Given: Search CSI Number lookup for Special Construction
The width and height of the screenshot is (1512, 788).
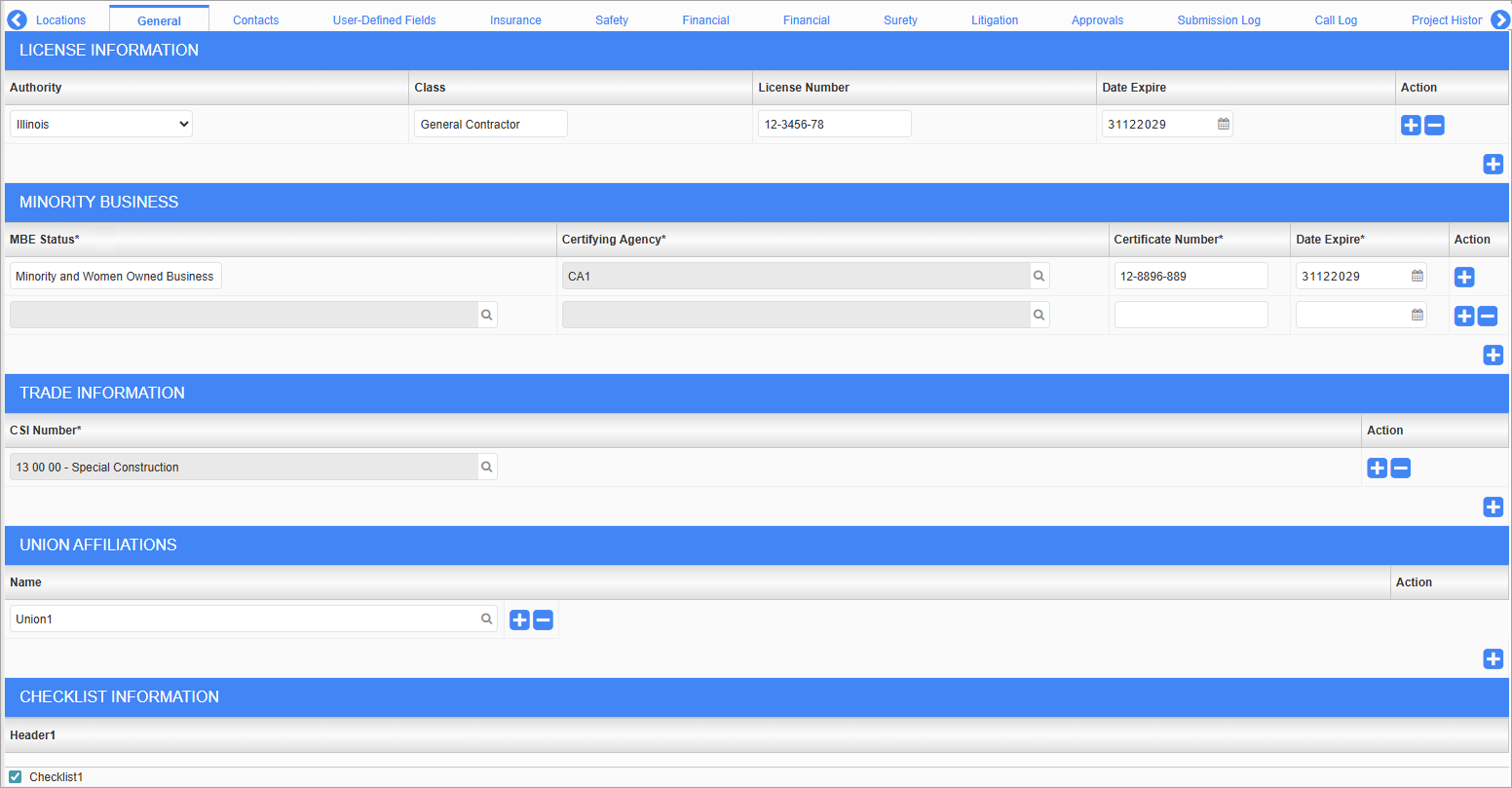Looking at the screenshot, I should [x=487, y=467].
